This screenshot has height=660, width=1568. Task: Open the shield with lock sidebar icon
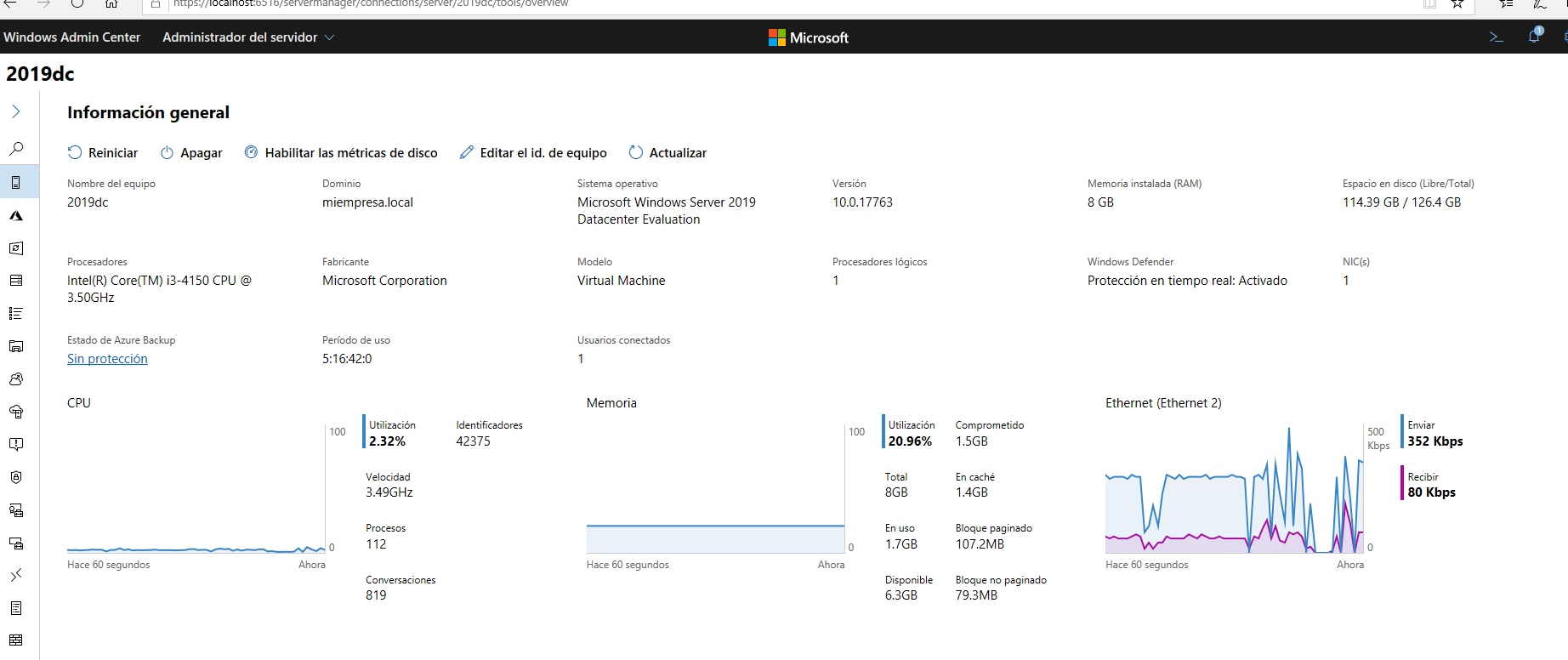16,477
